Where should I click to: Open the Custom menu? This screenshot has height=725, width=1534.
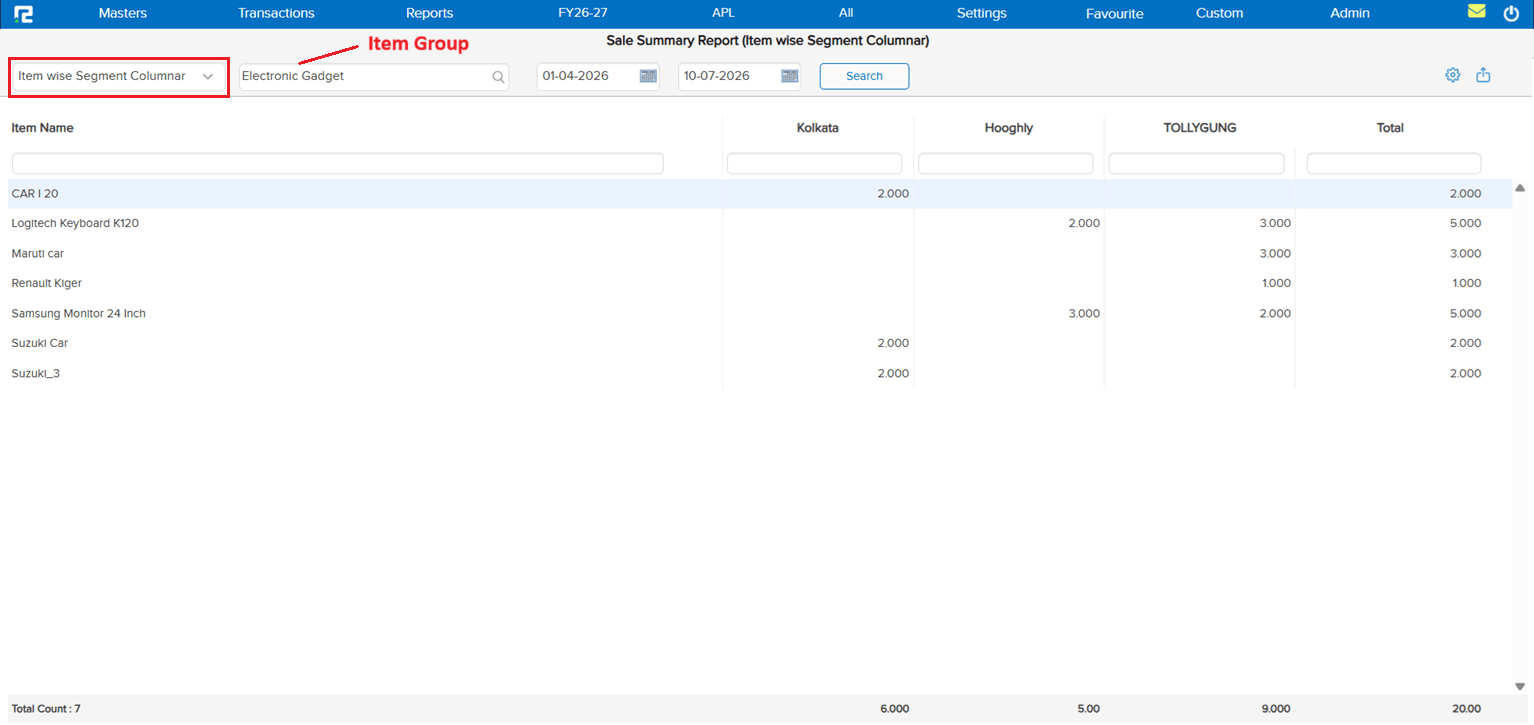point(1220,13)
